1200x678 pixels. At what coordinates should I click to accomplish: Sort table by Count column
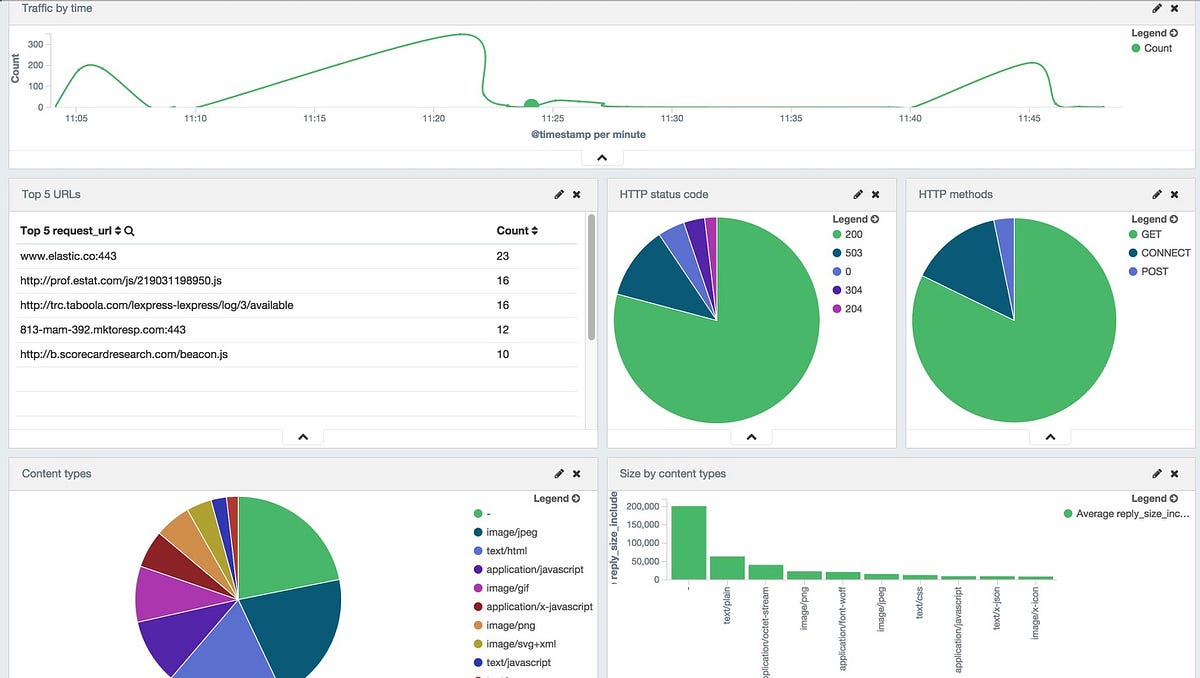(517, 231)
